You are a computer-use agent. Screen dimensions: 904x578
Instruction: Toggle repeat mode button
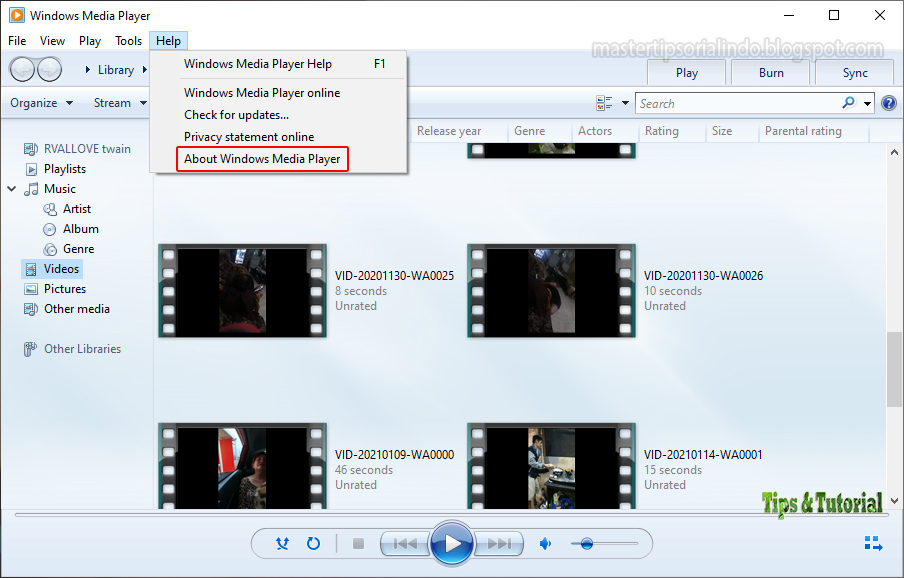tap(313, 543)
